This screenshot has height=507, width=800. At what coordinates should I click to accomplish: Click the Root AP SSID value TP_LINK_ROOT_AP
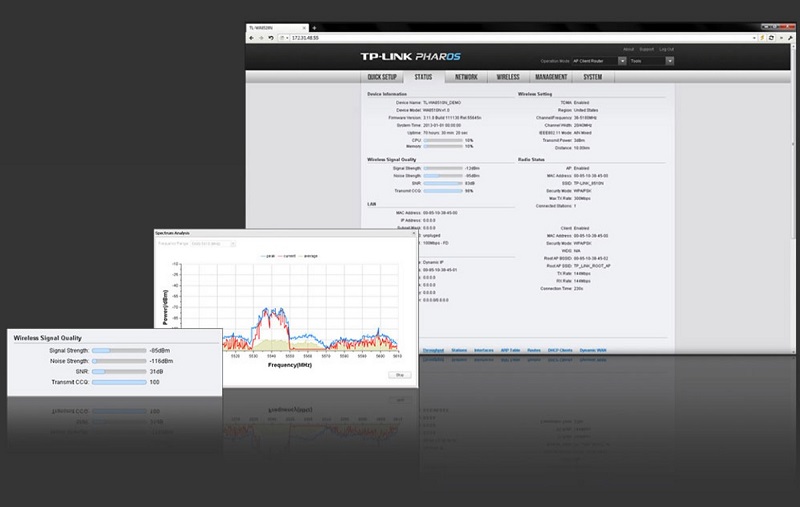(x=592, y=266)
